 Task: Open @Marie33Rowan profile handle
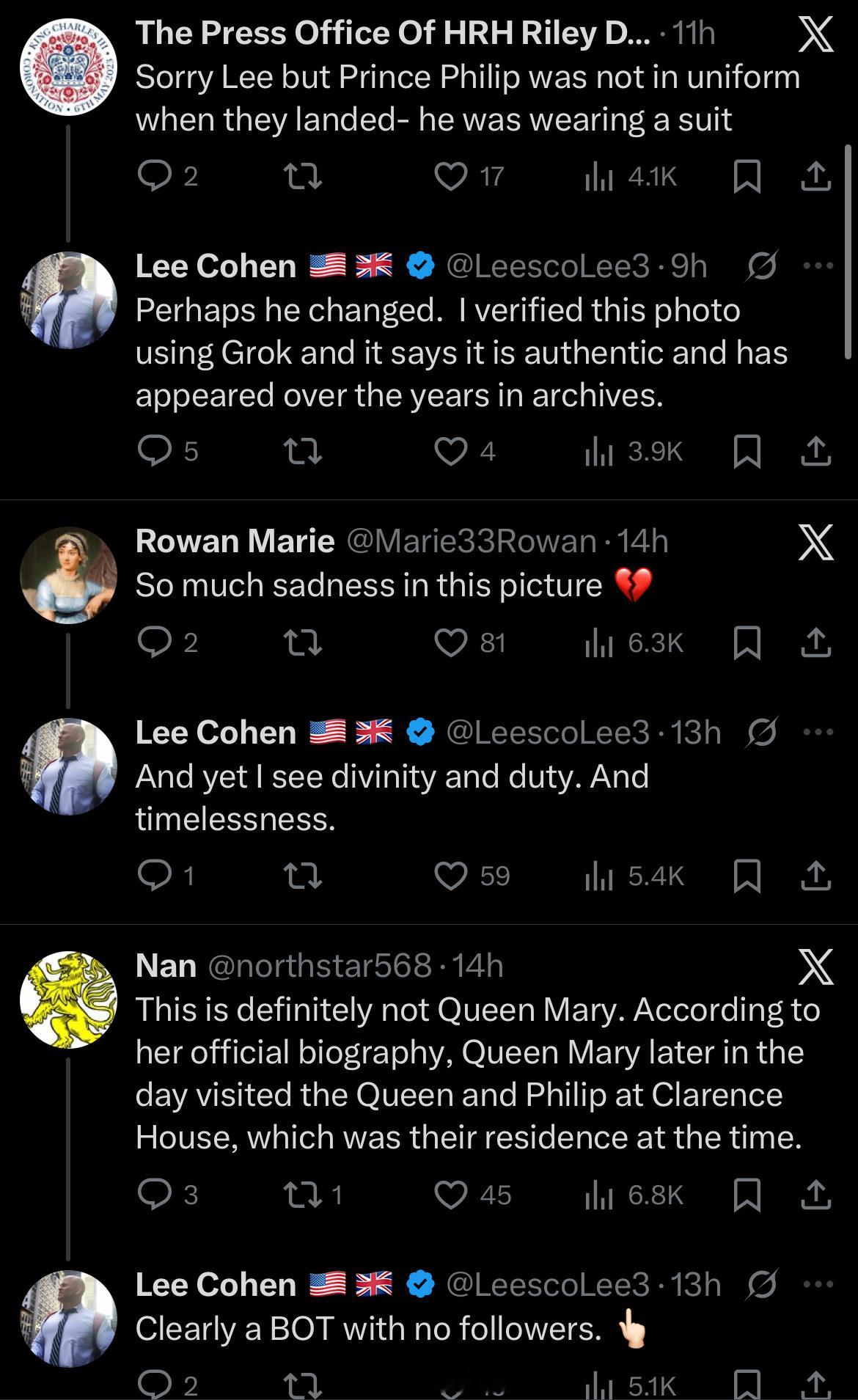pyautogui.click(x=470, y=541)
